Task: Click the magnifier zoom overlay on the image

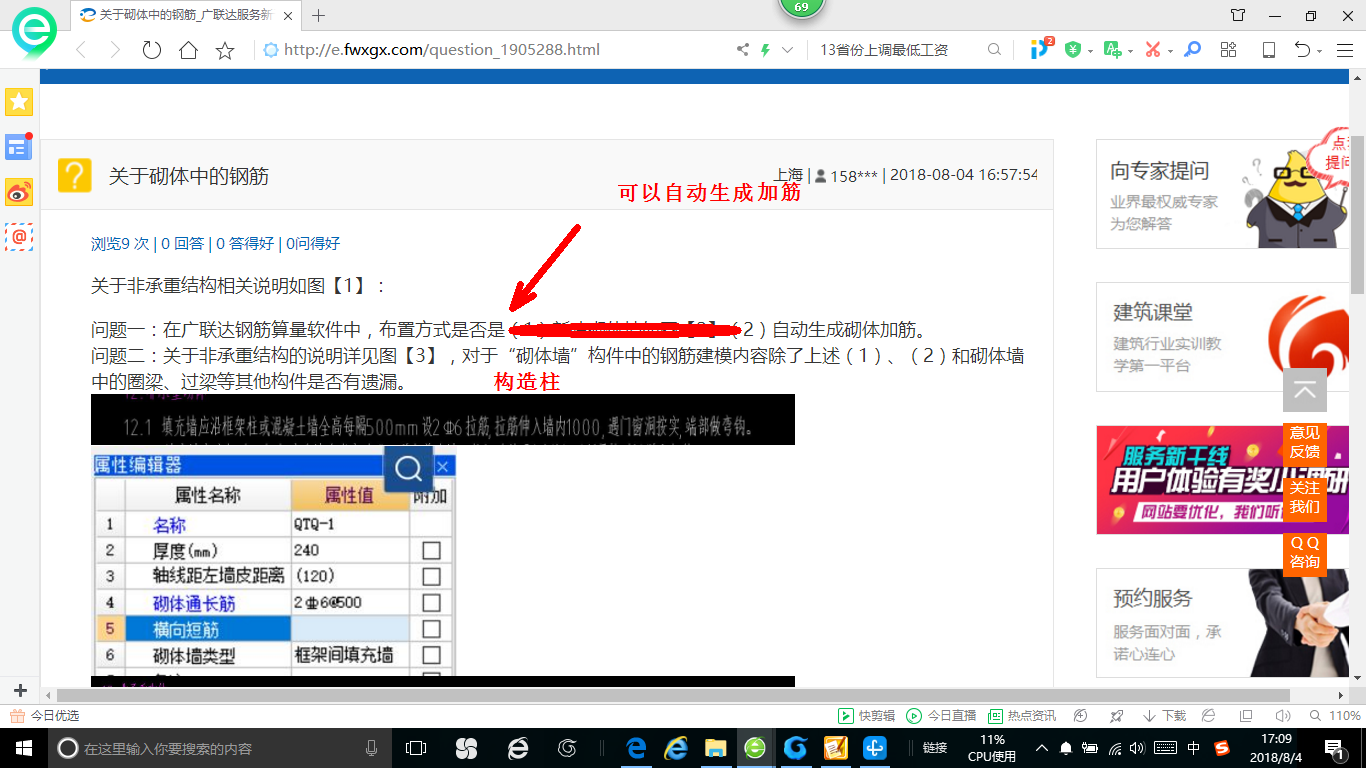Action: pos(408,469)
